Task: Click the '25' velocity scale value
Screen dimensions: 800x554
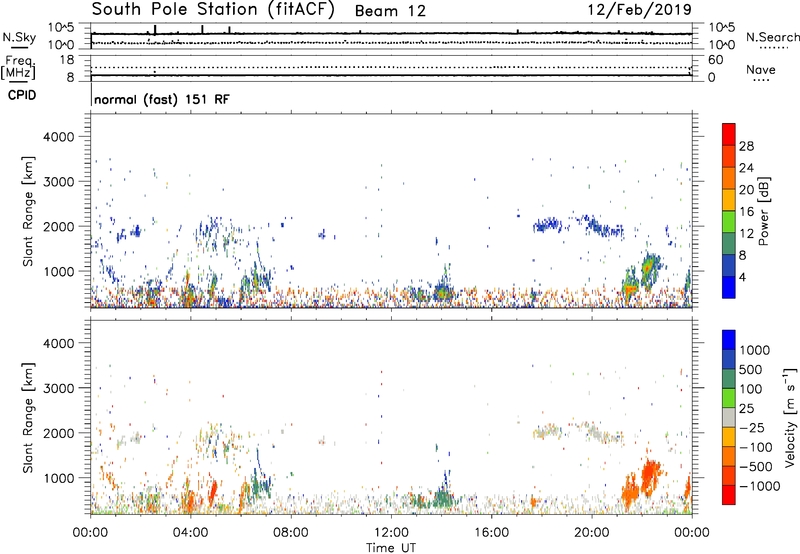Action: (x=746, y=408)
